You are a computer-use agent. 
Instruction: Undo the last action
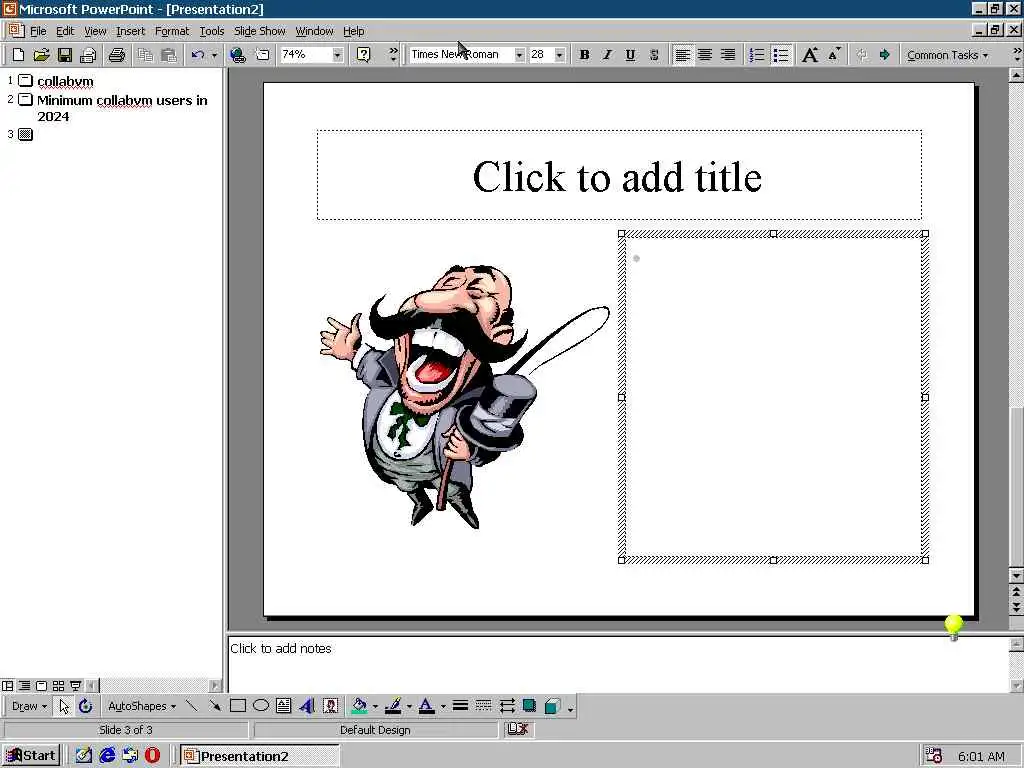(198, 55)
